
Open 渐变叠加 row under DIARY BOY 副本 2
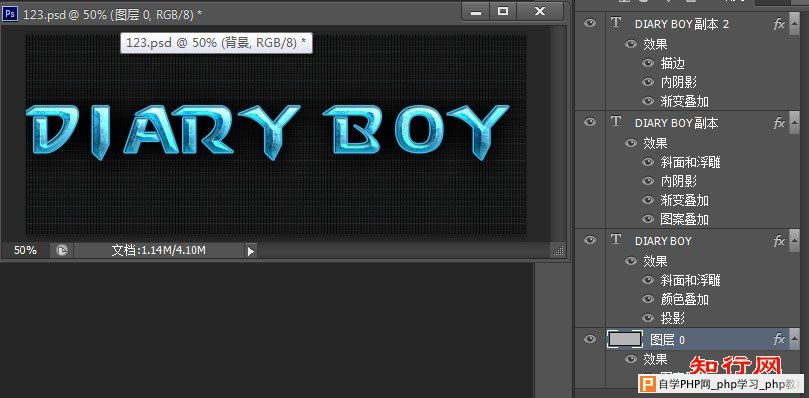685,101
